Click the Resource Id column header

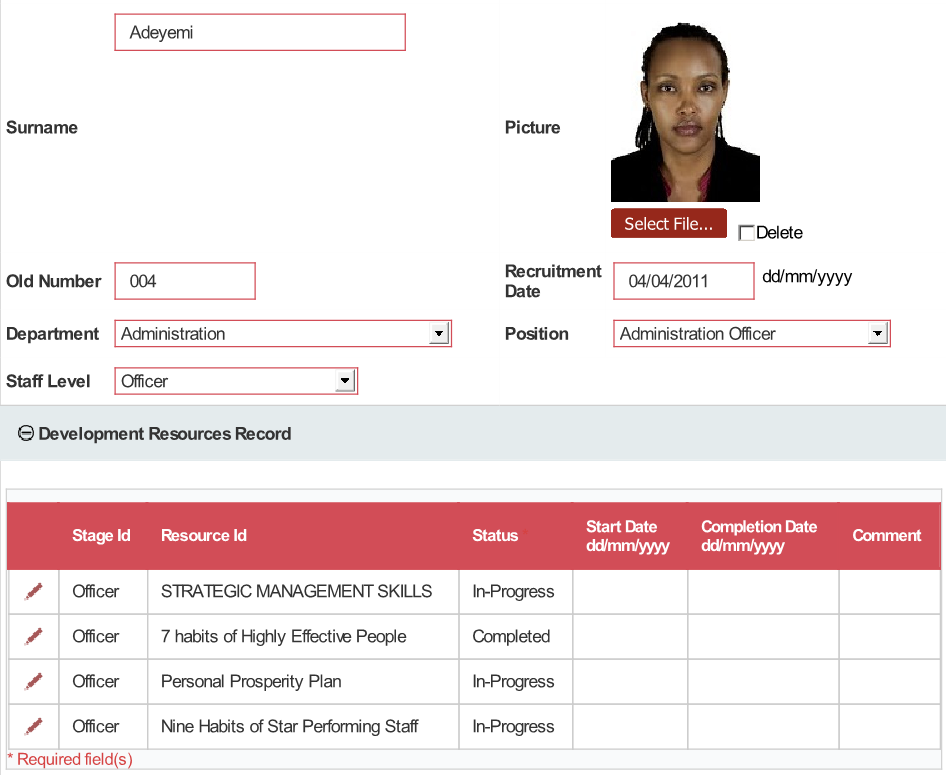(x=204, y=536)
